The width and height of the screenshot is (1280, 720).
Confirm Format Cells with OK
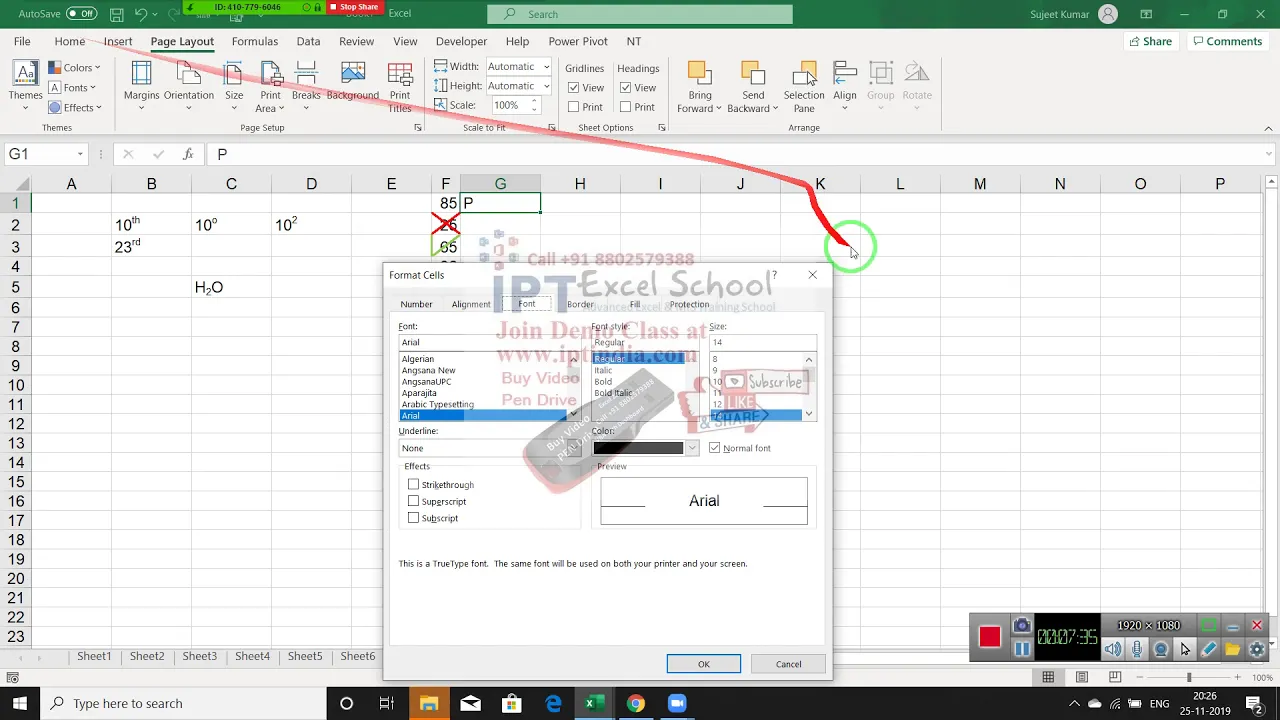pos(704,664)
